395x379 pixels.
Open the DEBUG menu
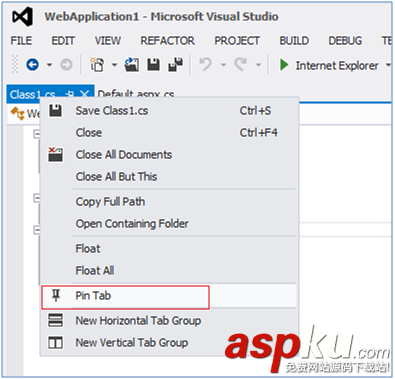(x=345, y=41)
